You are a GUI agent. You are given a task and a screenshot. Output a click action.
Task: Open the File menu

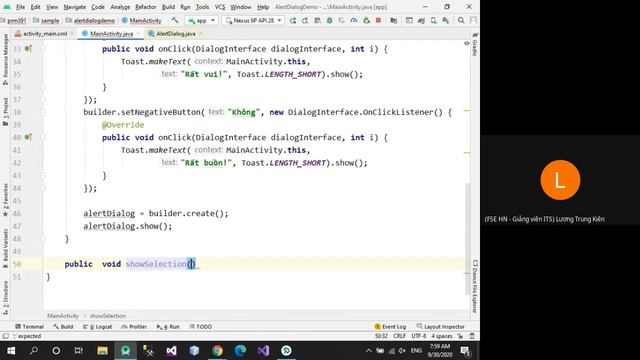(20, 7)
